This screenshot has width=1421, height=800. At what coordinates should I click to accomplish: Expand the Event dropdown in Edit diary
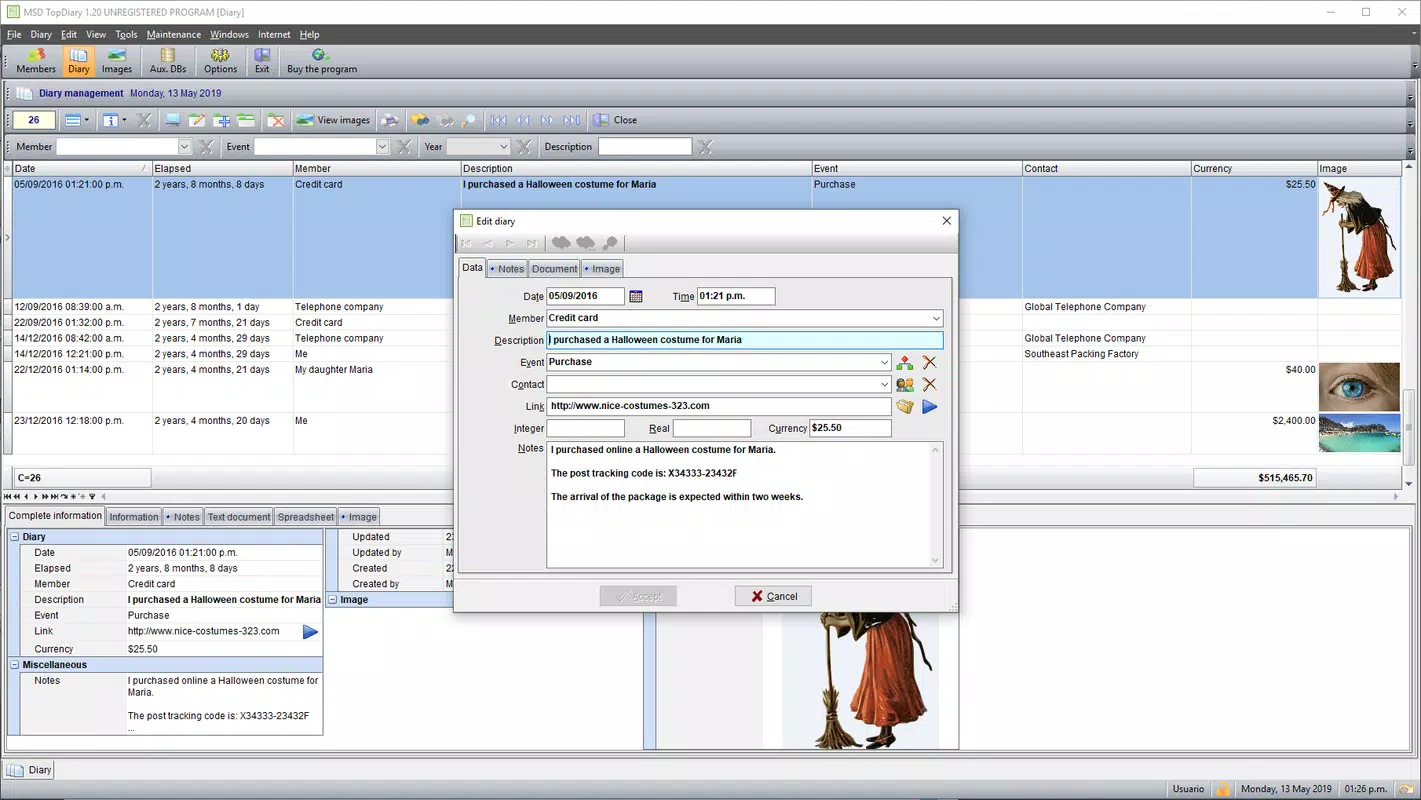pyautogui.click(x=884, y=362)
